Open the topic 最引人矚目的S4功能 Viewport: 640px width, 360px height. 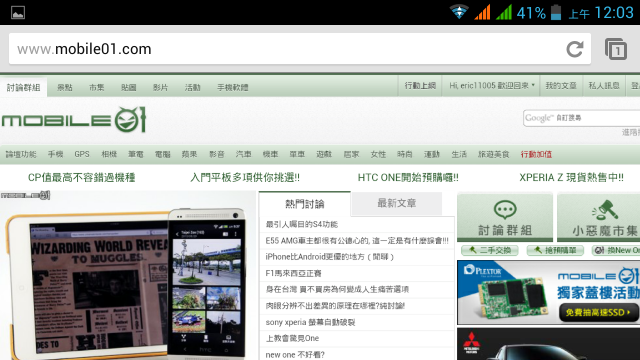click(302, 224)
